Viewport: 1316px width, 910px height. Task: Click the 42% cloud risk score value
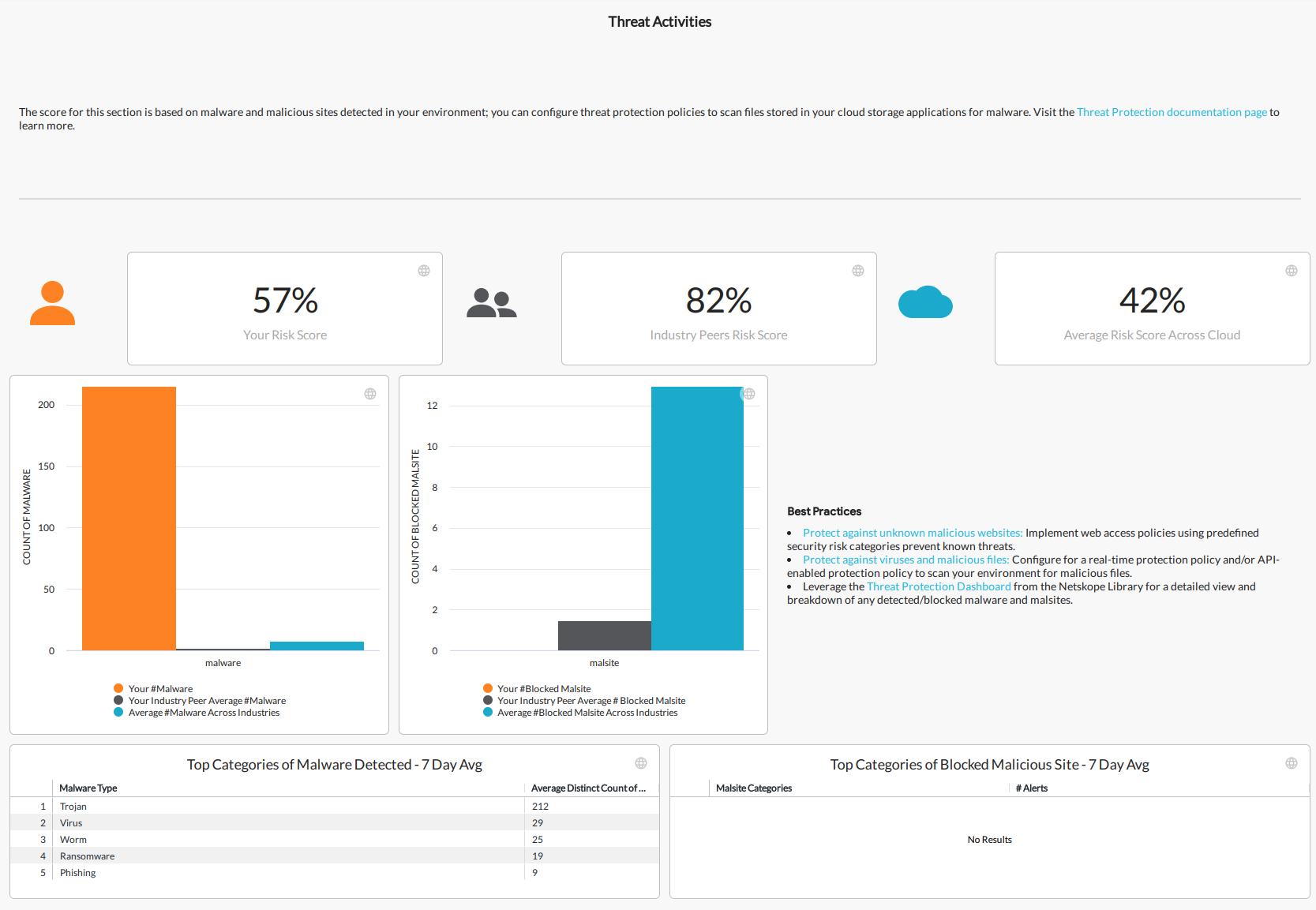click(1152, 301)
